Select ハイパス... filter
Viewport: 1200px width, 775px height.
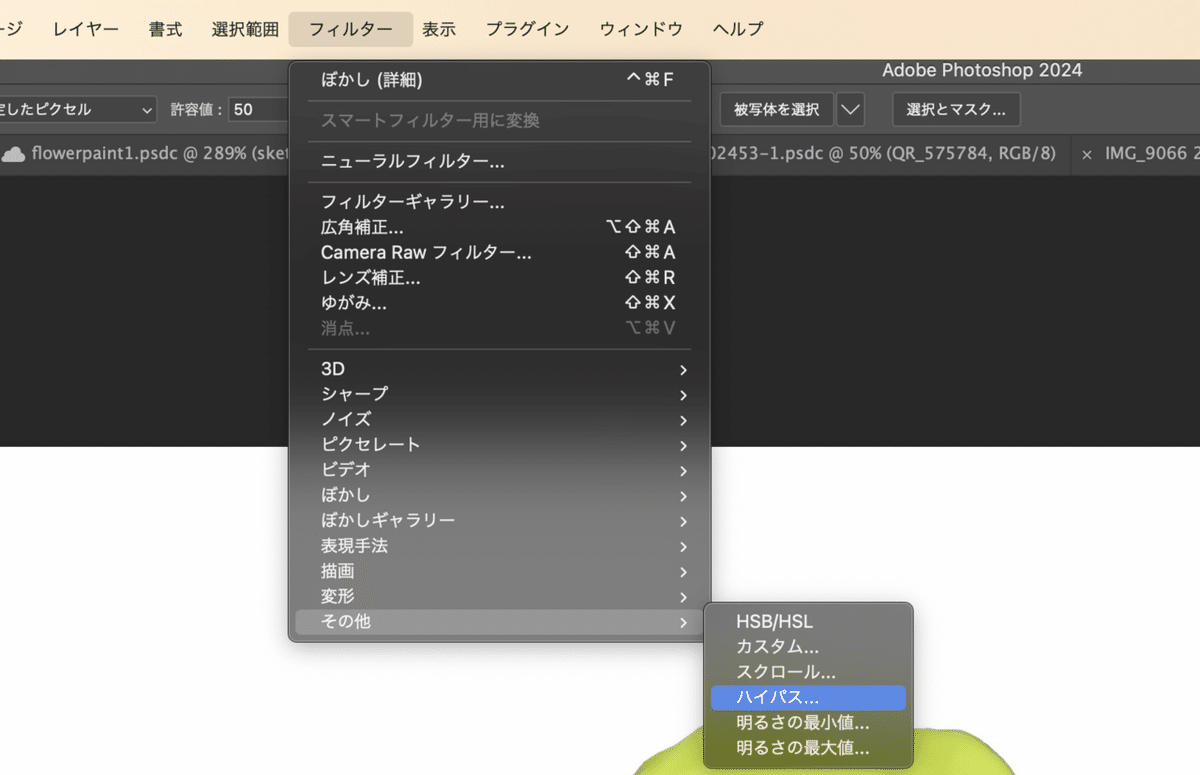(x=808, y=697)
